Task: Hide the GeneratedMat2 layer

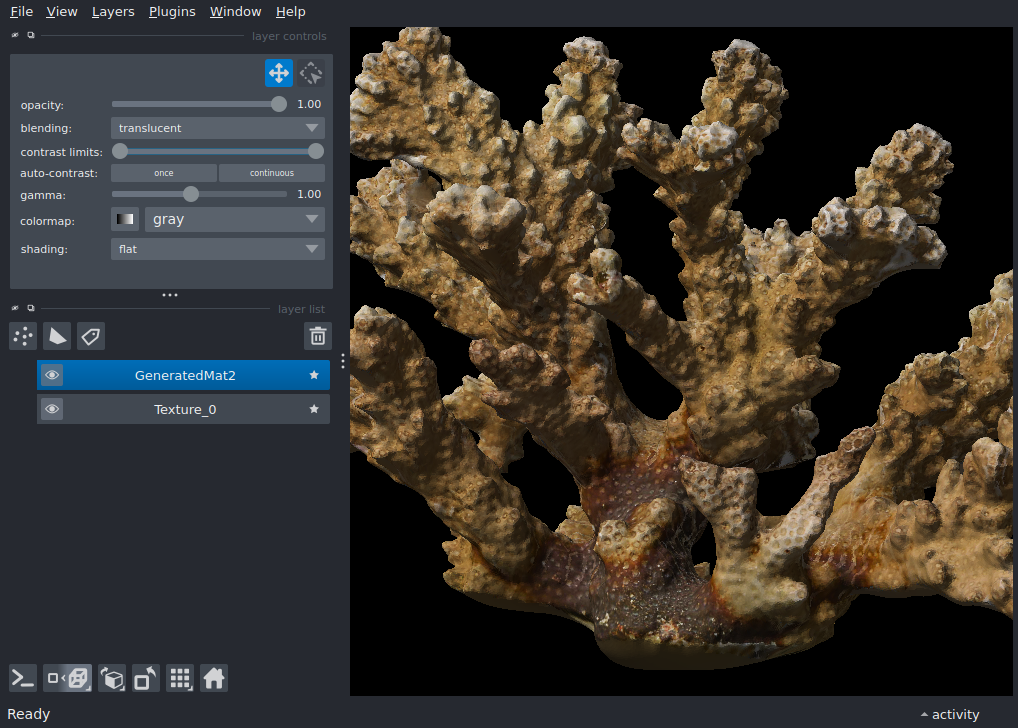Action: (x=52, y=374)
